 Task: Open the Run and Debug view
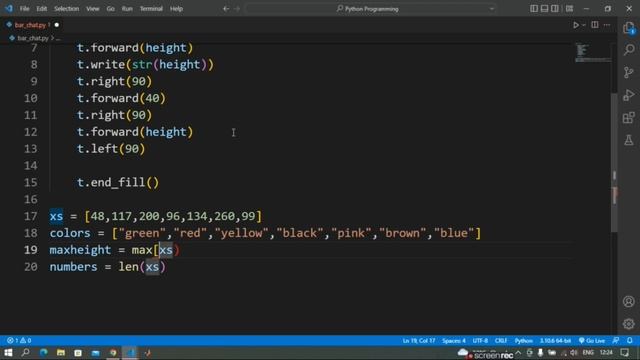pyautogui.click(x=629, y=95)
